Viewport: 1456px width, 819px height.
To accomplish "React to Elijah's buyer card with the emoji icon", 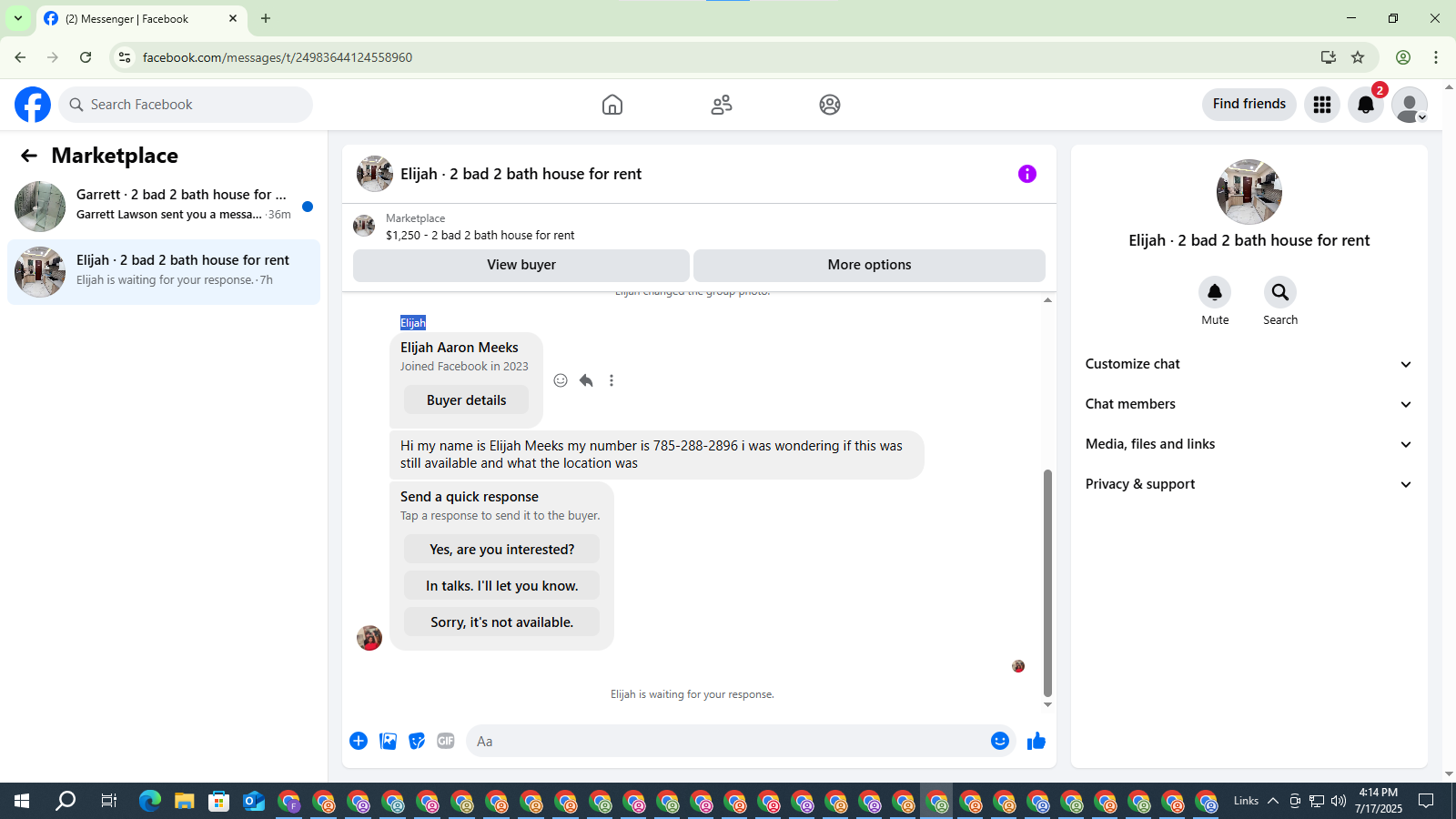I will (x=561, y=380).
